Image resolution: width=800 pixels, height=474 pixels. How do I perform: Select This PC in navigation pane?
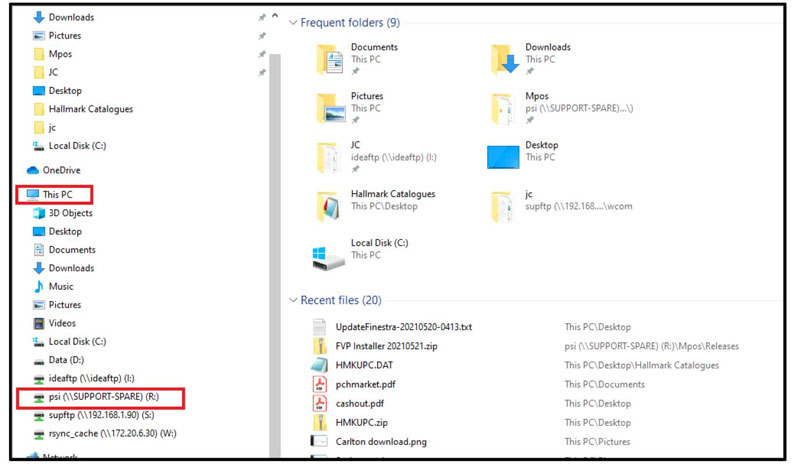coord(57,194)
